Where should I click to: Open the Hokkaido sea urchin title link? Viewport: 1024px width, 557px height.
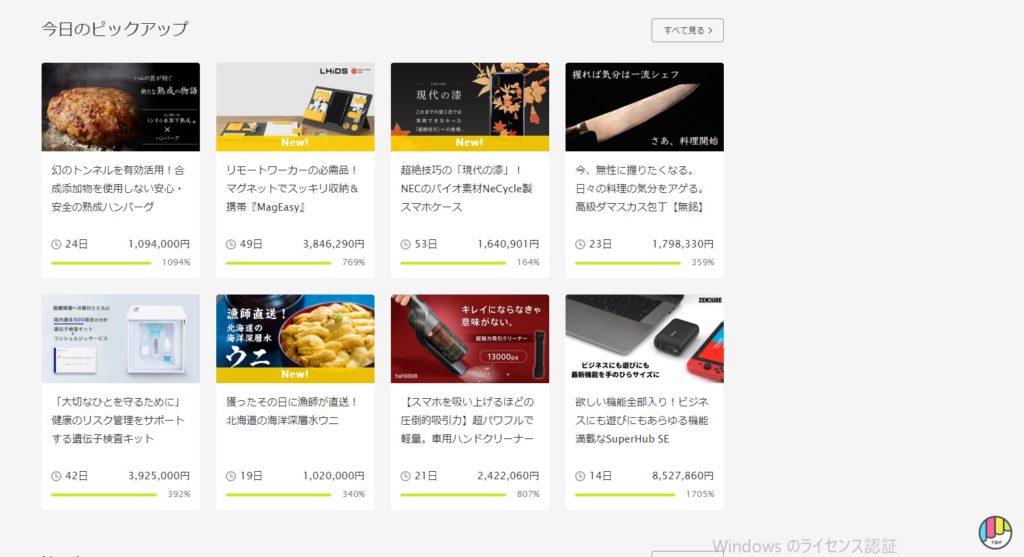point(292,411)
